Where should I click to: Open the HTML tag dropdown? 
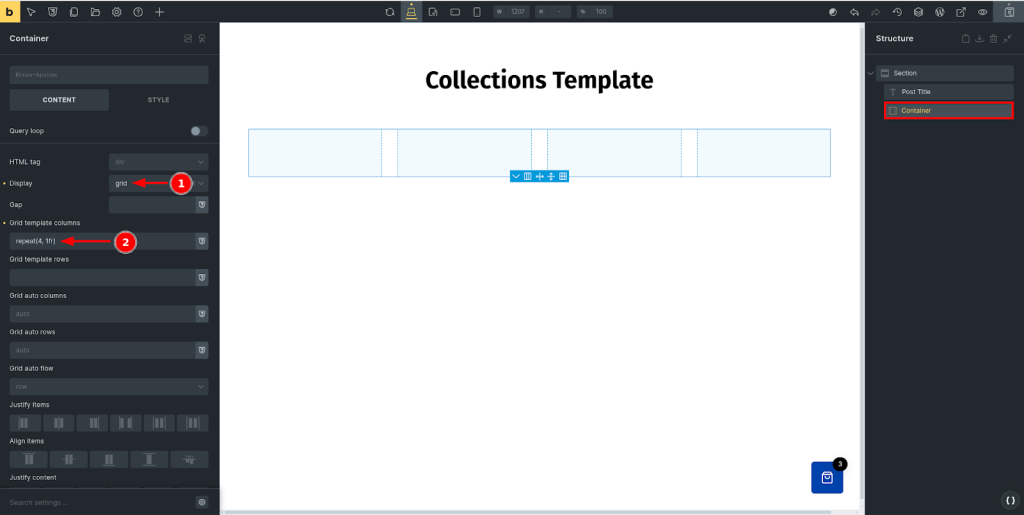(158, 162)
